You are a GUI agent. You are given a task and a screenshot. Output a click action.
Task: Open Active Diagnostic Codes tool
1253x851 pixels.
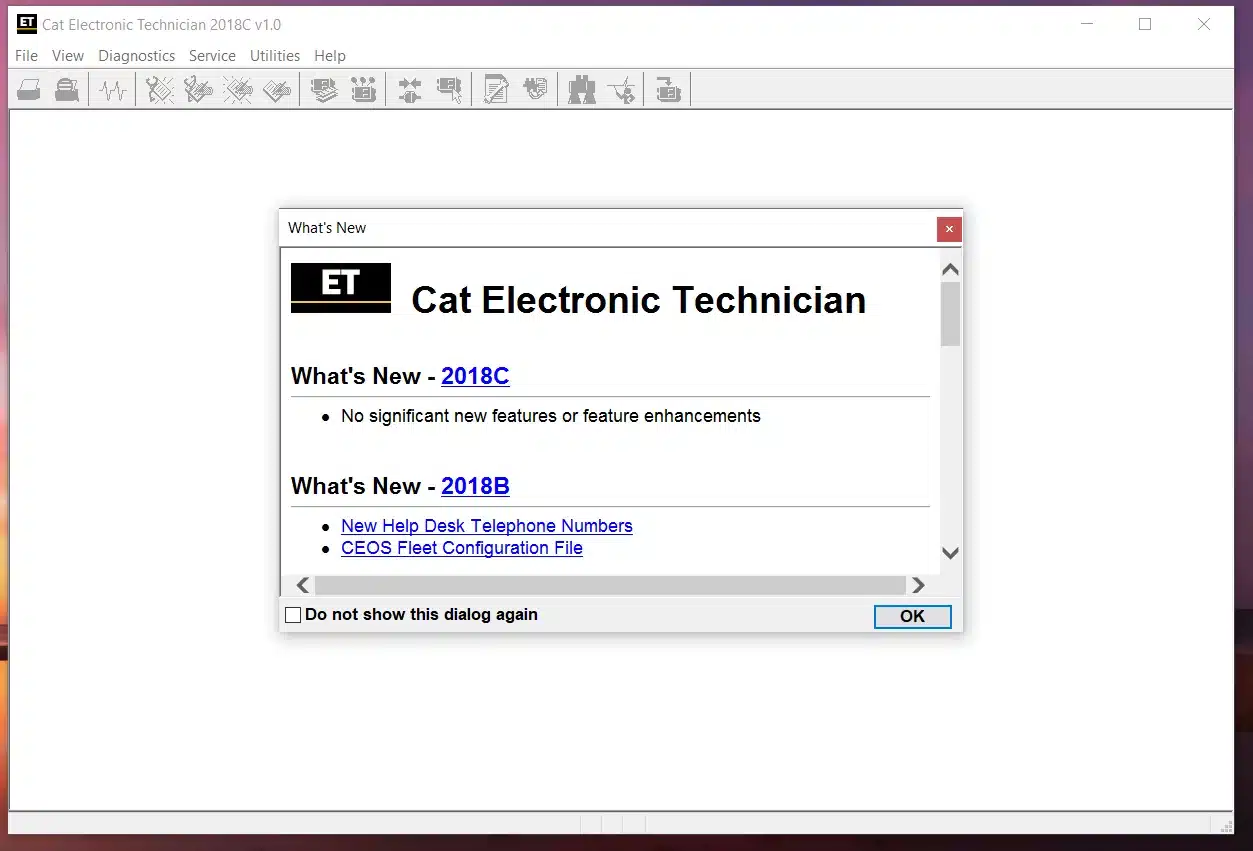click(x=158, y=89)
